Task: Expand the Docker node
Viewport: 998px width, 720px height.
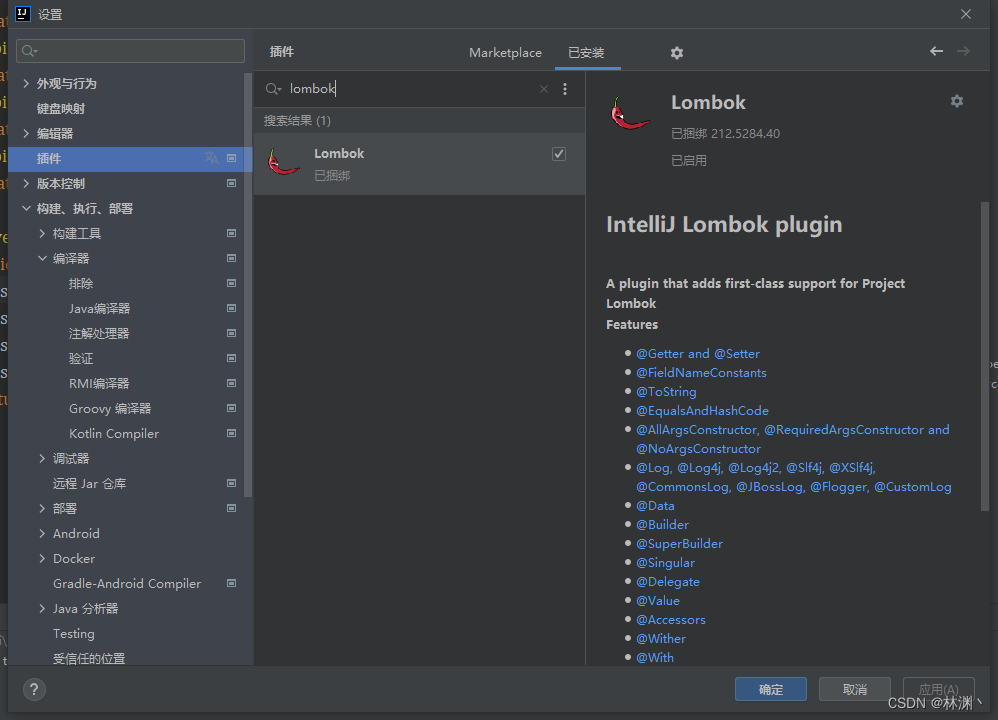Action: tap(42, 558)
